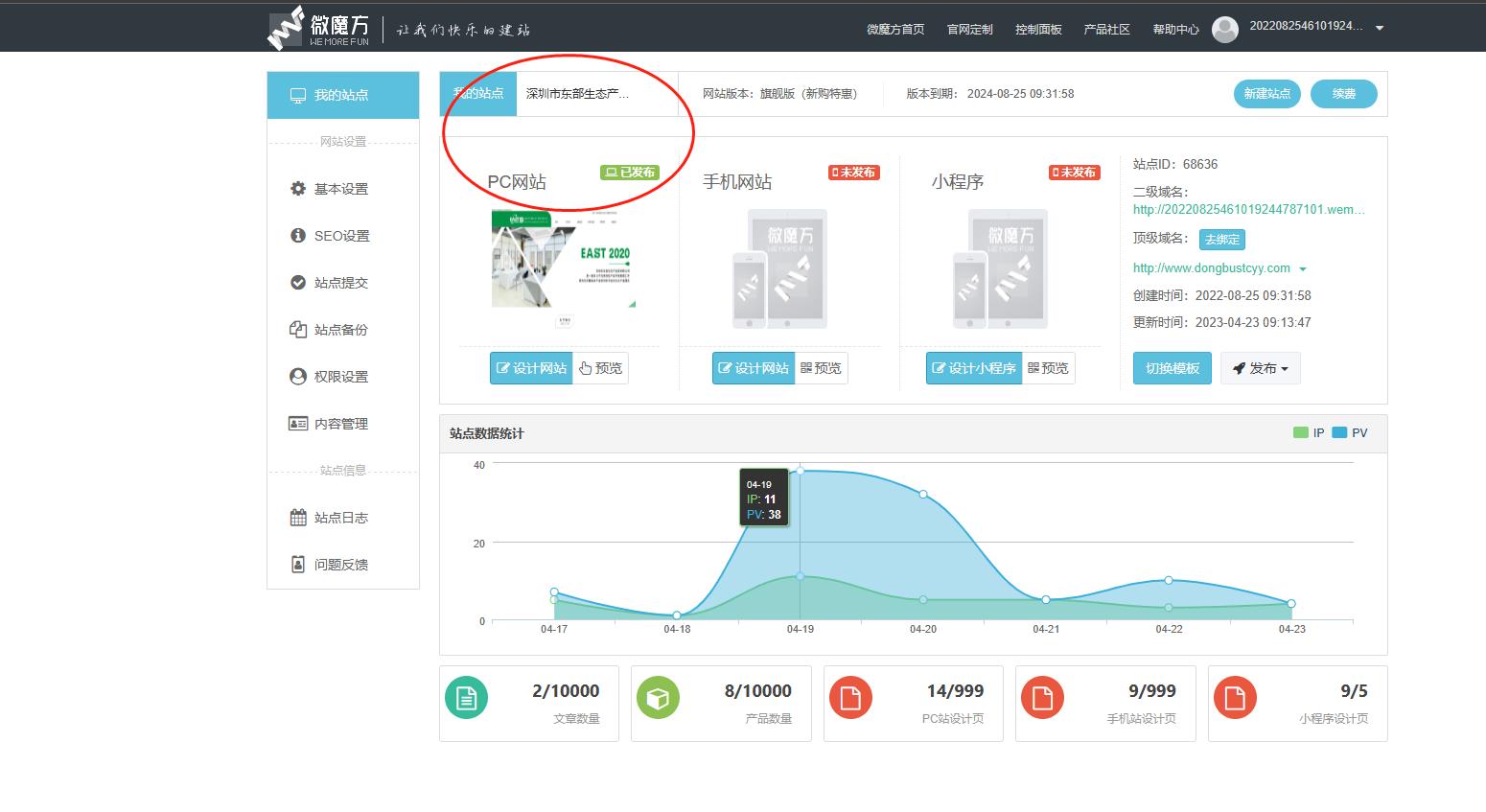Click 设计网站 under 手机网站

754,368
